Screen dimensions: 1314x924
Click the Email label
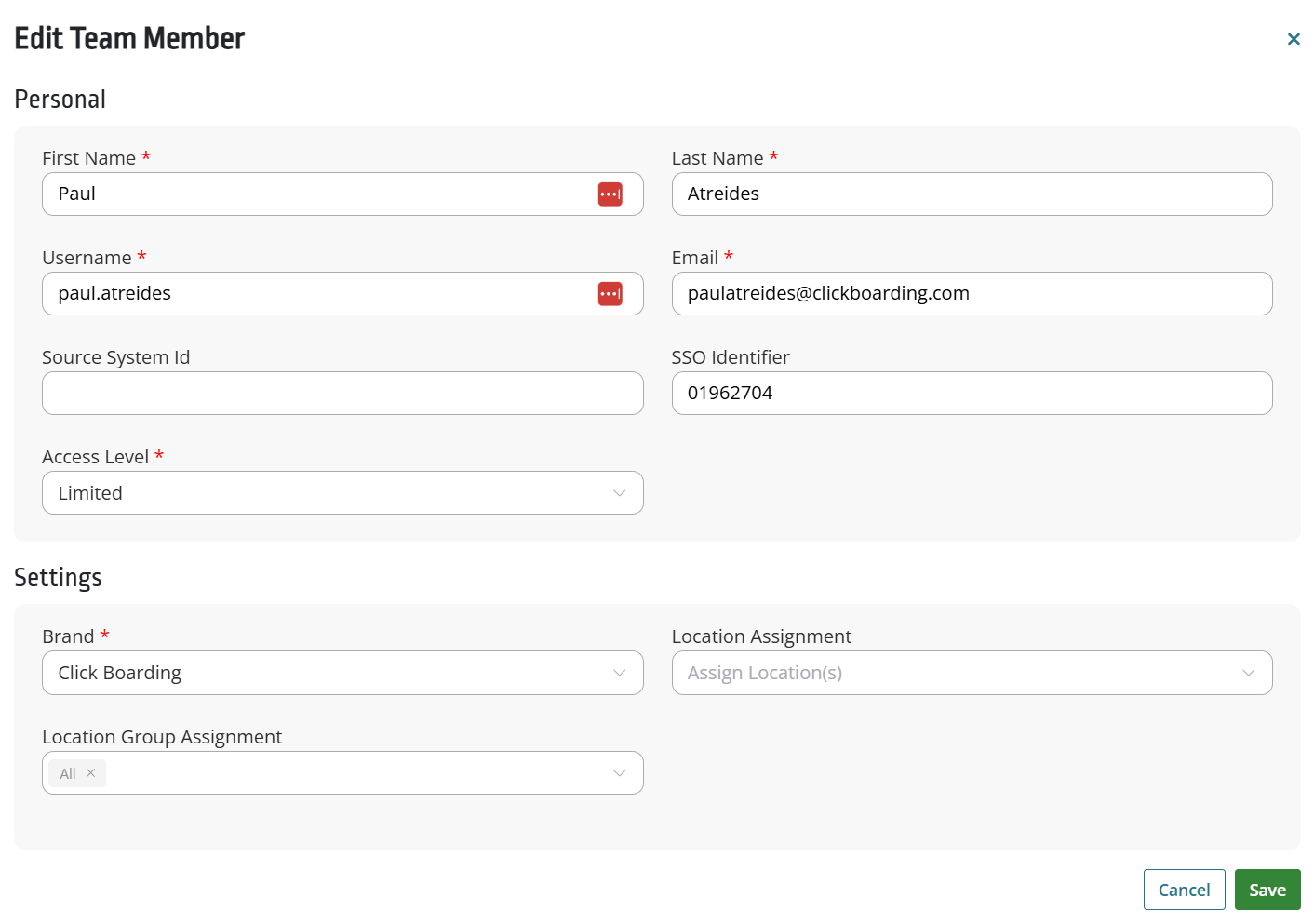[x=695, y=258]
